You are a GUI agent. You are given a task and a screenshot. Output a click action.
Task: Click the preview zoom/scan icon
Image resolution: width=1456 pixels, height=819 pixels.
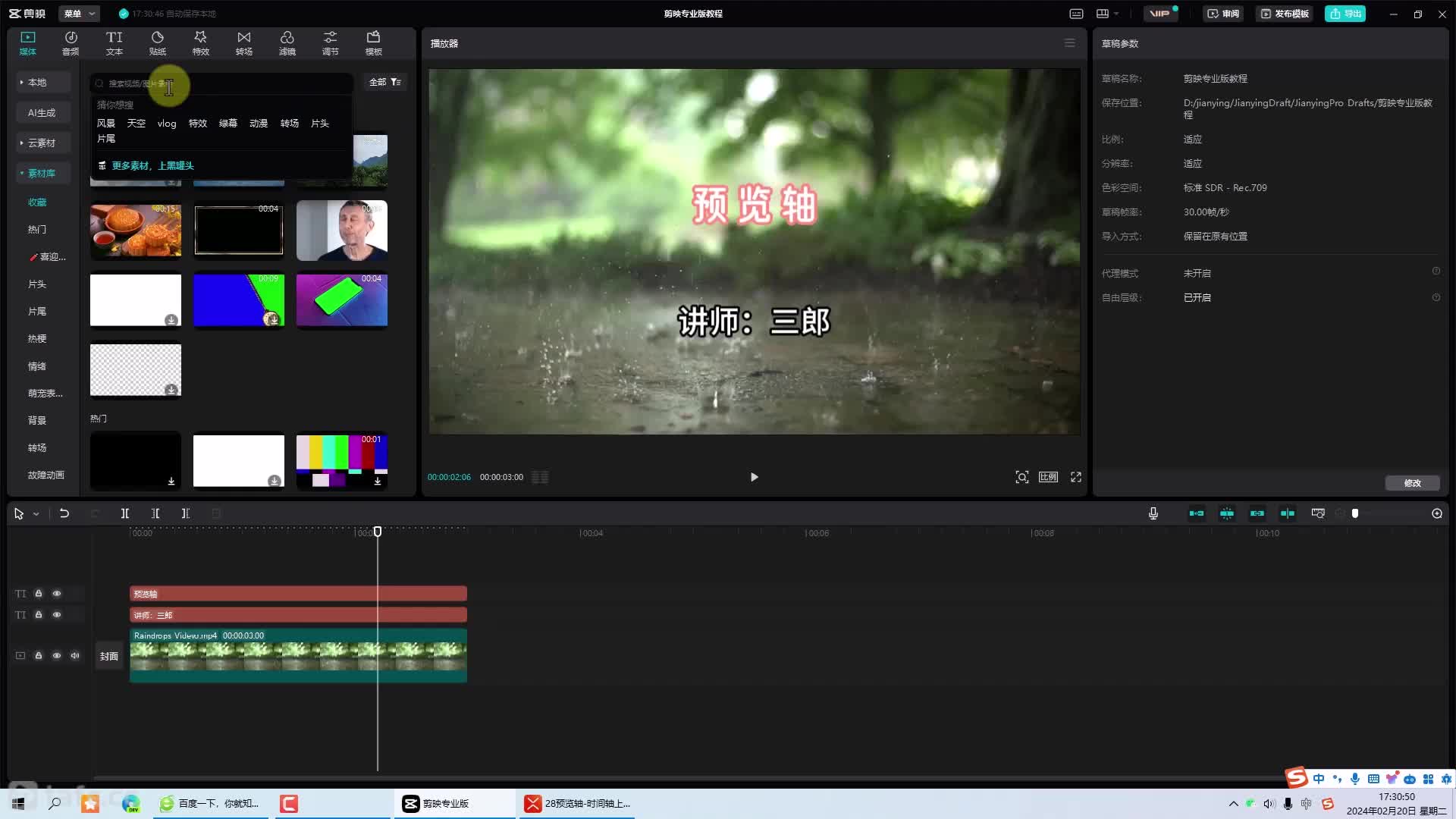click(x=1021, y=477)
